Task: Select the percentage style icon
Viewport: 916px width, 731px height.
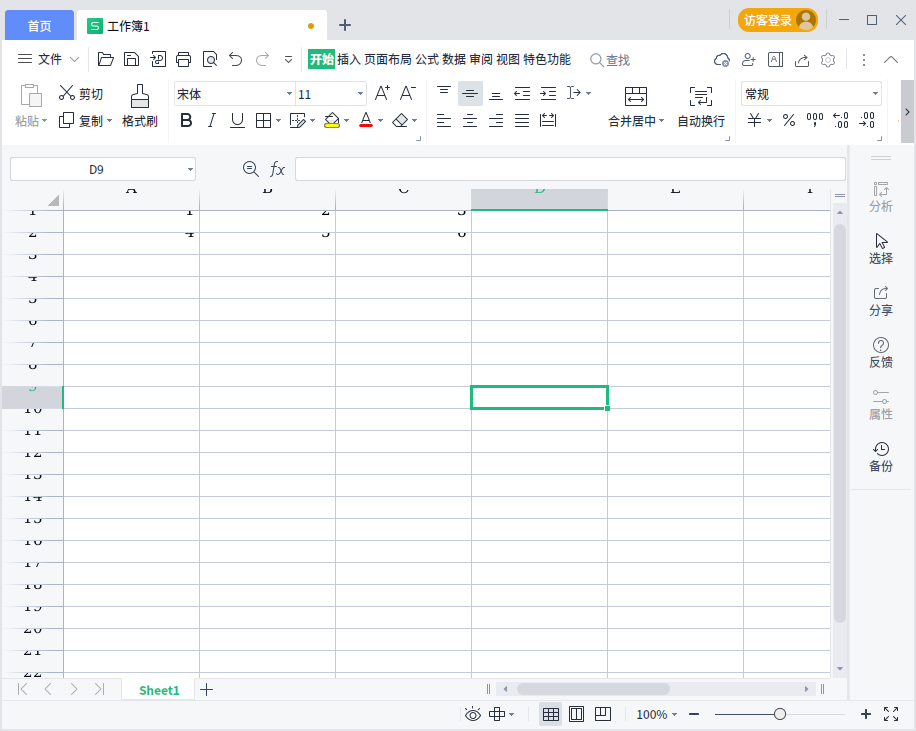Action: tap(788, 120)
